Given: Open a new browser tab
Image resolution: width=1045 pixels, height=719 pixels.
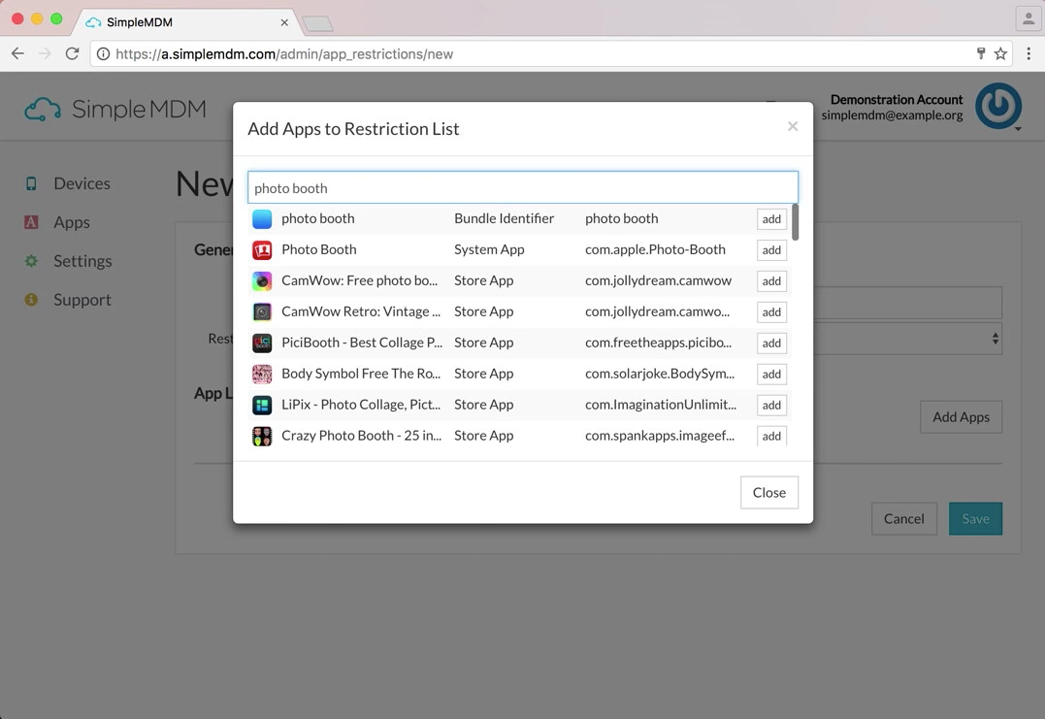Looking at the screenshot, I should pyautogui.click(x=318, y=24).
